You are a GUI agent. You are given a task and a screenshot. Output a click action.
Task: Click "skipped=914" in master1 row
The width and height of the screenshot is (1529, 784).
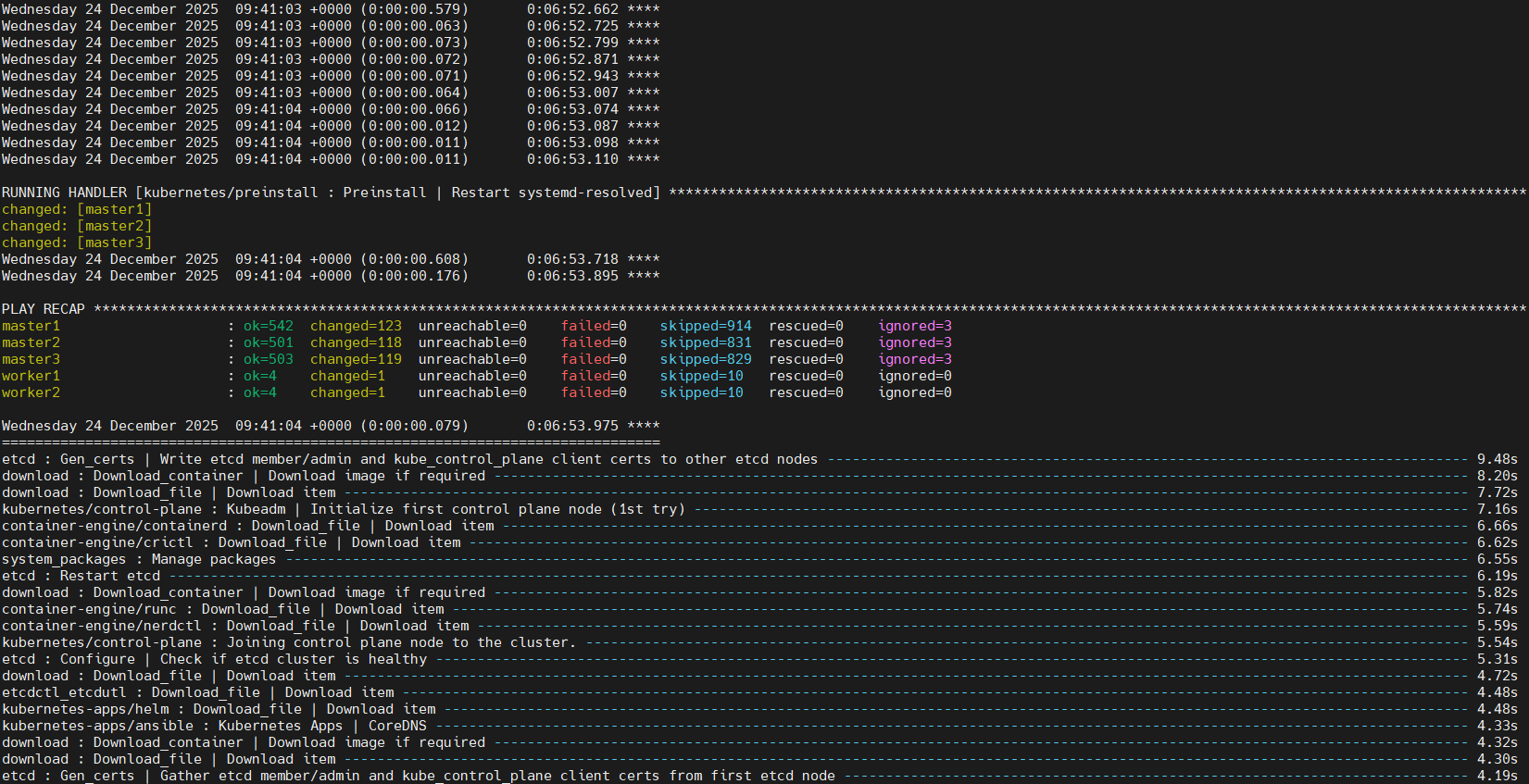706,326
